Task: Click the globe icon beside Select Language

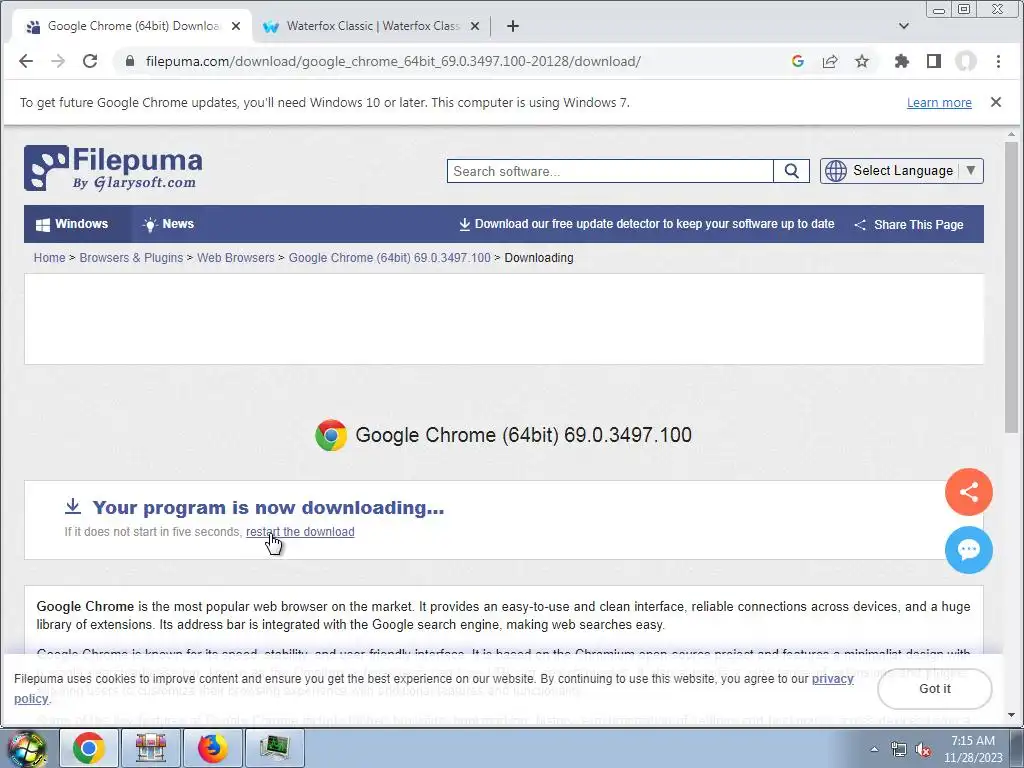Action: [836, 171]
